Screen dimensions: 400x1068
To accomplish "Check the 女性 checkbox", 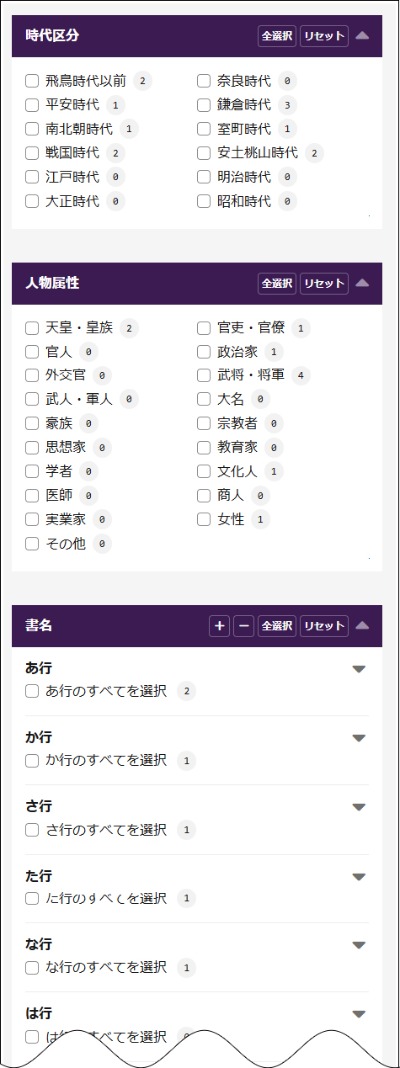I will pyautogui.click(x=204, y=520).
